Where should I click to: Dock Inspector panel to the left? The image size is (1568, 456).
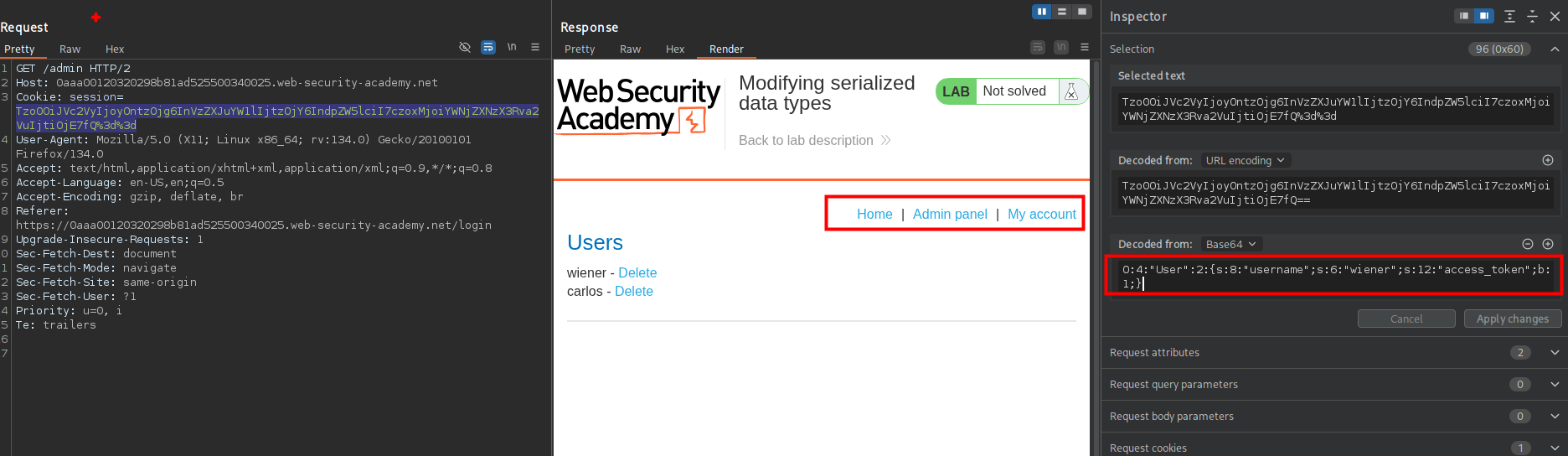coord(1463,16)
